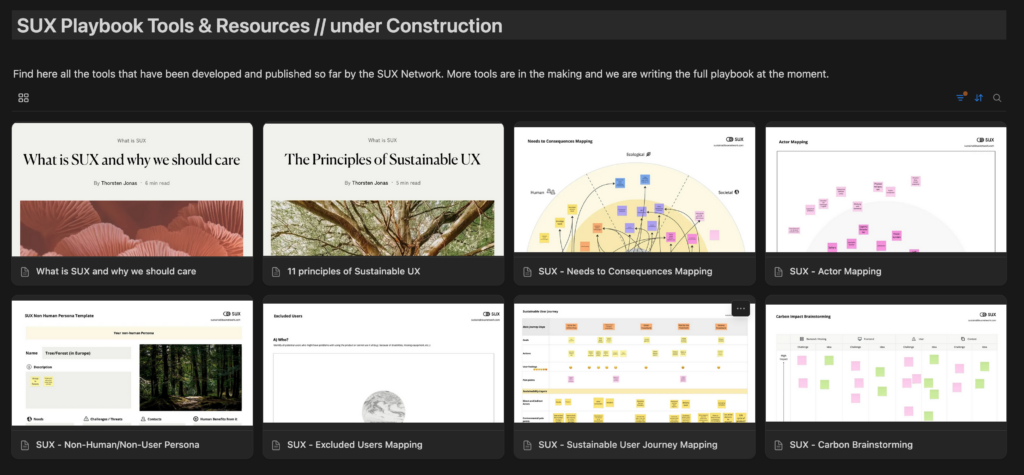Viewport: 1024px width, 475px height.
Task: Click page icon beside SUX - Needs to Consequences Mapping
Action: [528, 271]
